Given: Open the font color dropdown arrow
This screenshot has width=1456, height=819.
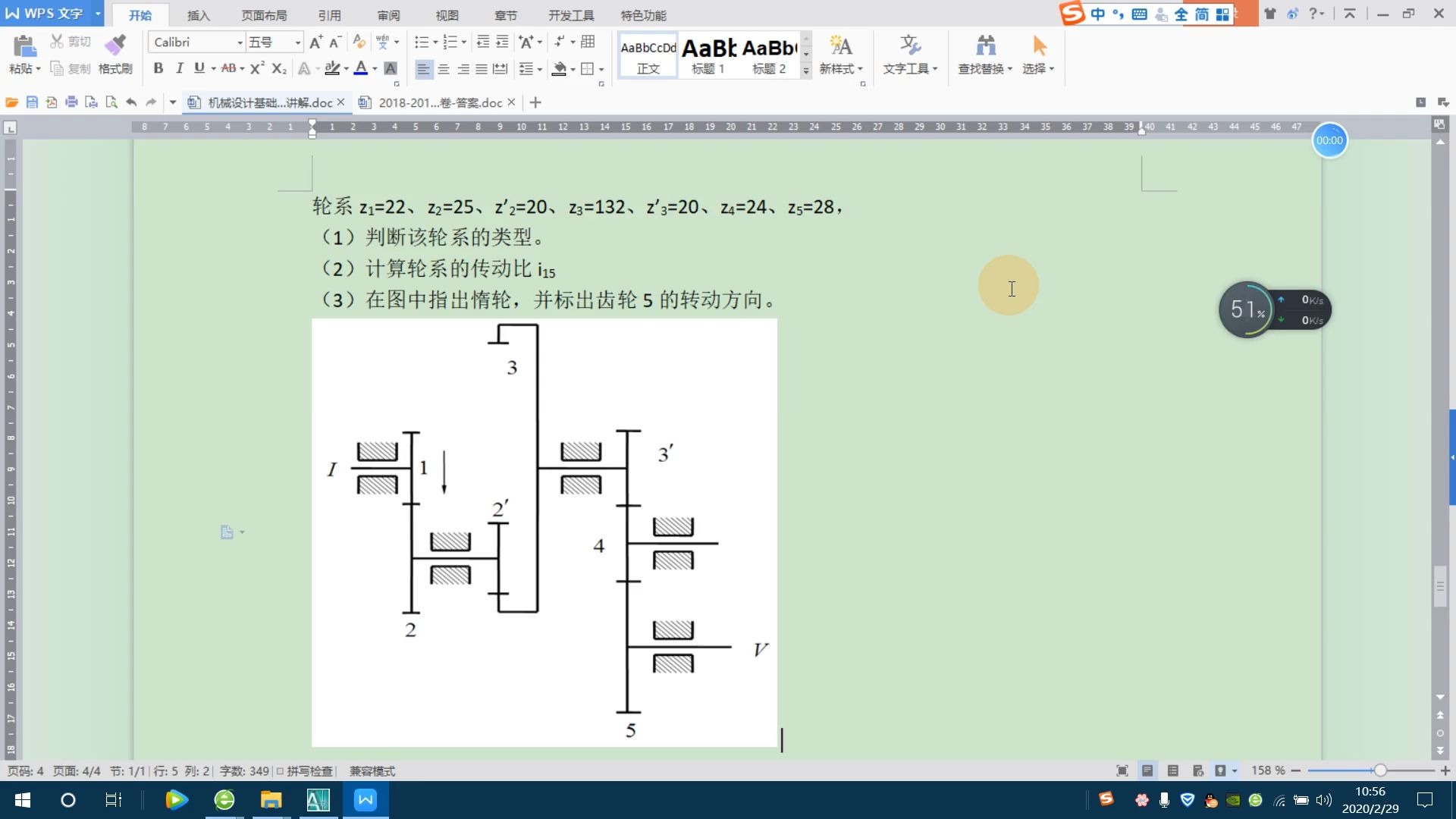Looking at the screenshot, I should coord(375,69).
